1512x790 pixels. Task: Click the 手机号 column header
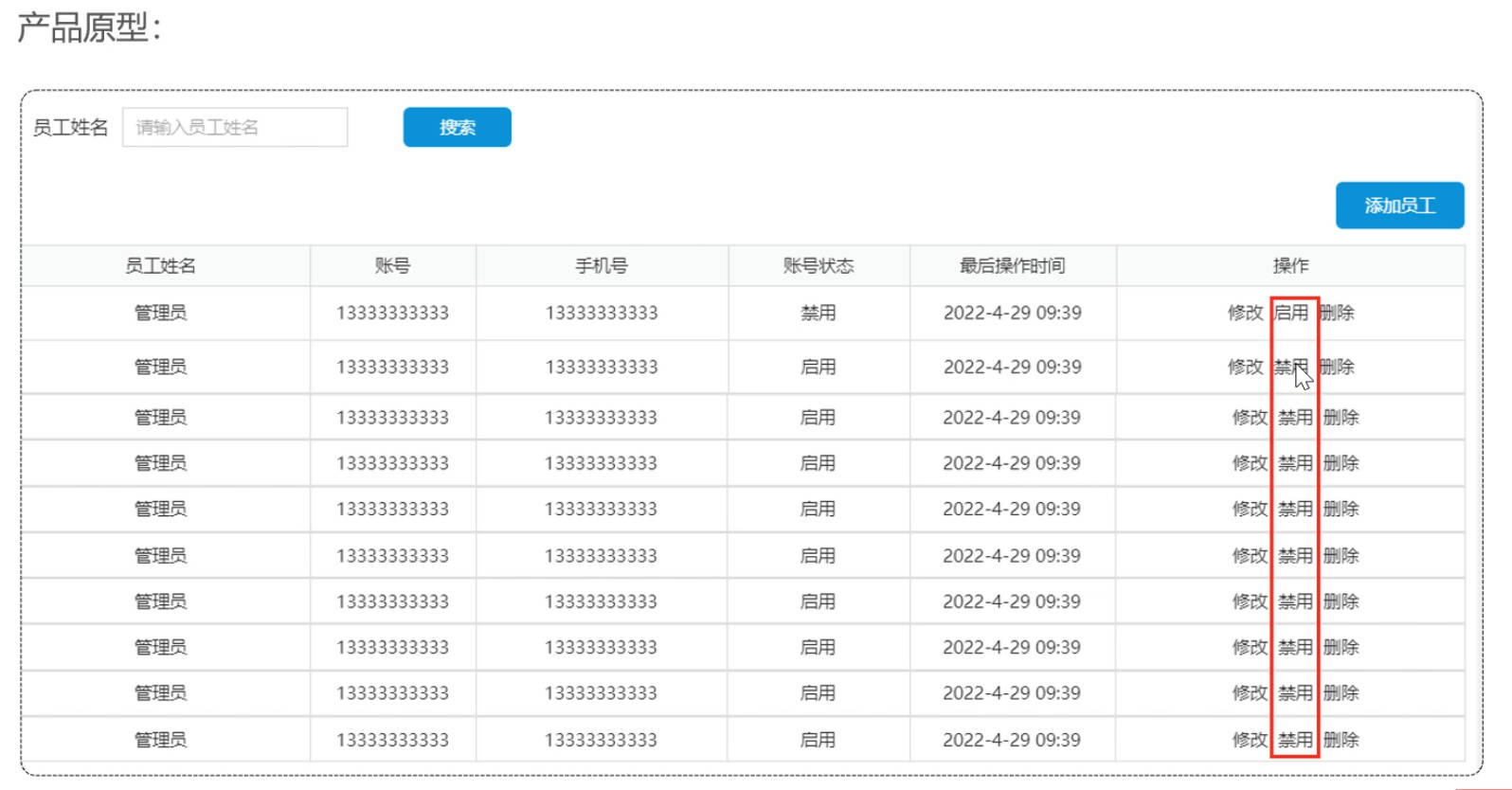pos(602,266)
